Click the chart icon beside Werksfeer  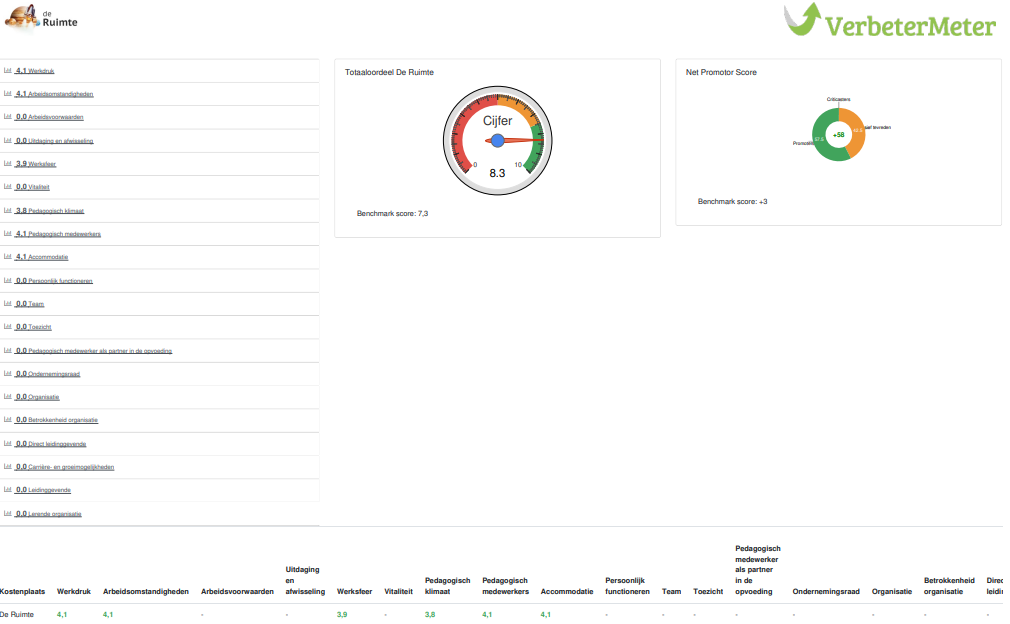[8, 164]
